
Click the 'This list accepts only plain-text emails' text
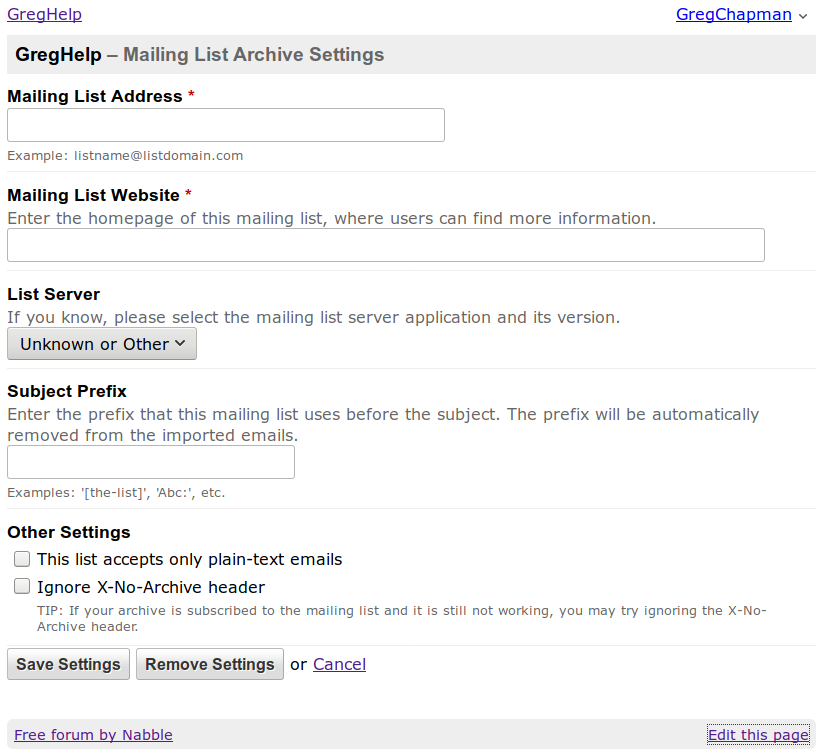[x=189, y=559]
